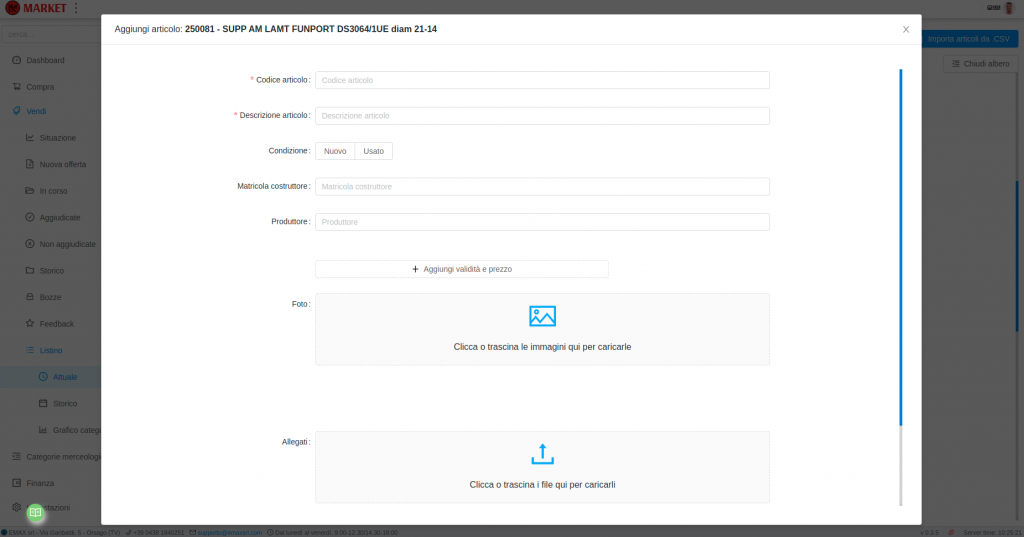
Task: Click Aggiungi validità e prezzo button
Action: click(462, 269)
